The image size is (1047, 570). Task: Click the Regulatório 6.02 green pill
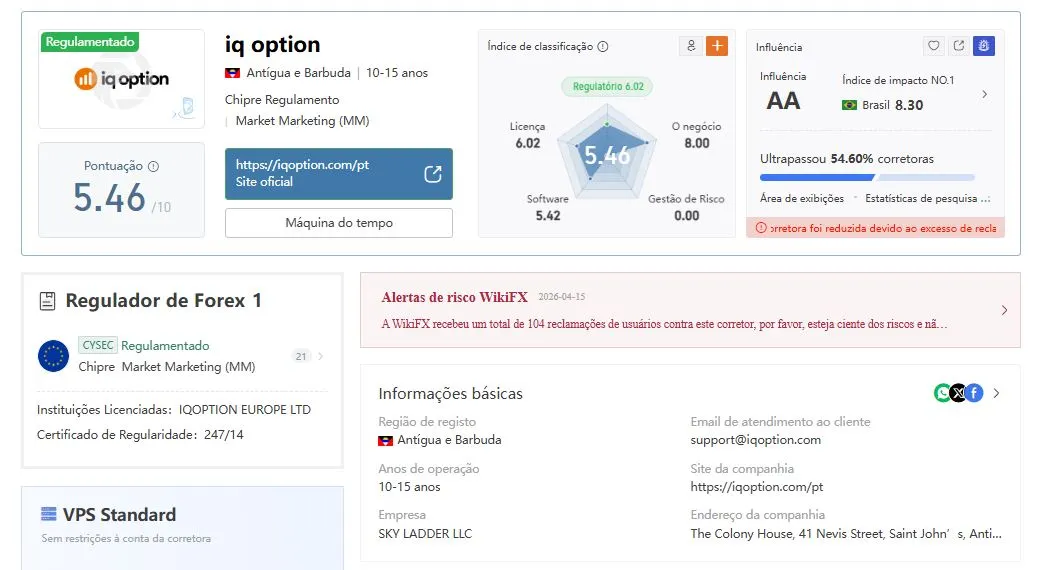click(x=608, y=86)
